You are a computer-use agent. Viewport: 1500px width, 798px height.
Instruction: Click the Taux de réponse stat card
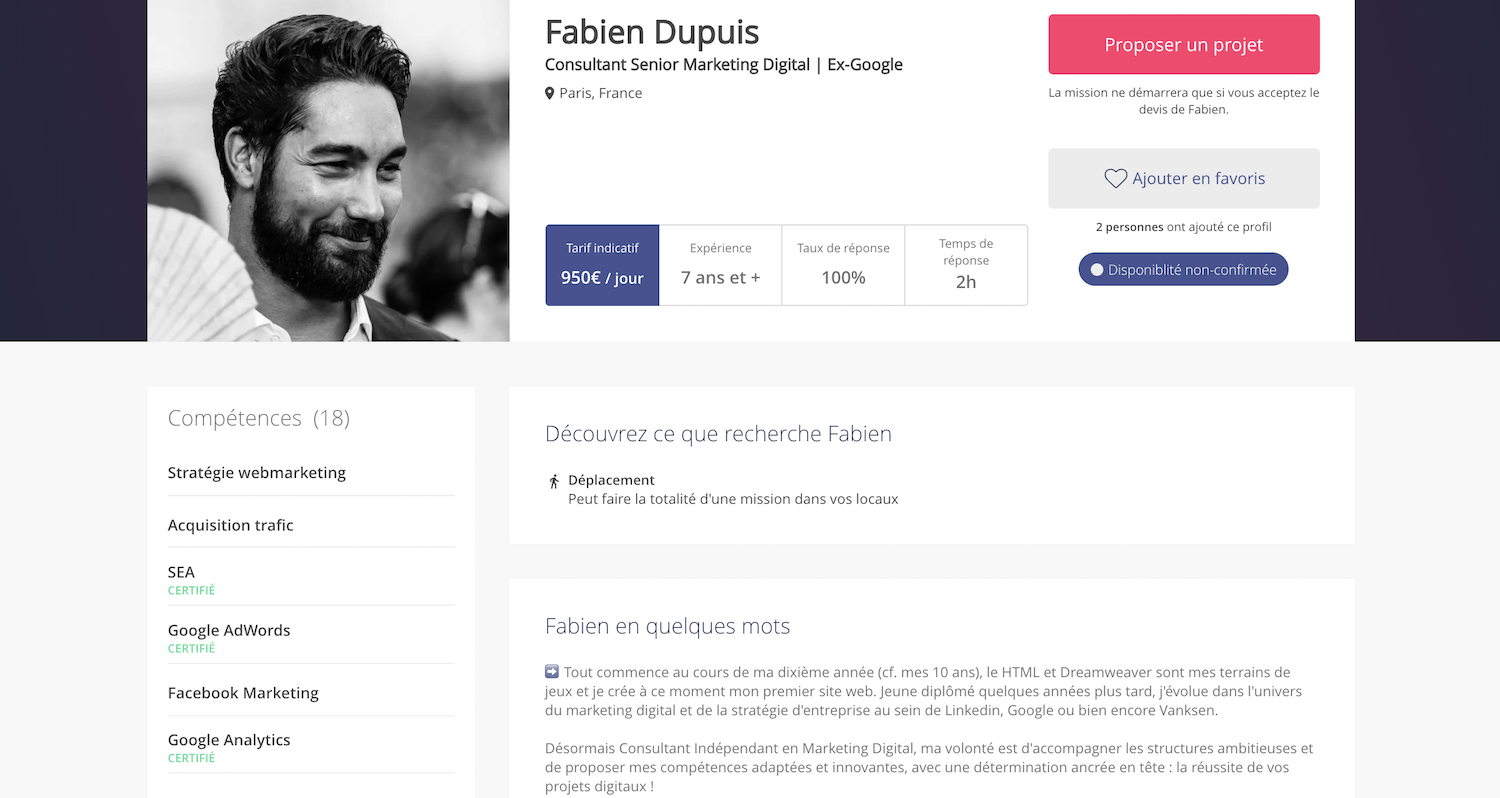[842, 264]
